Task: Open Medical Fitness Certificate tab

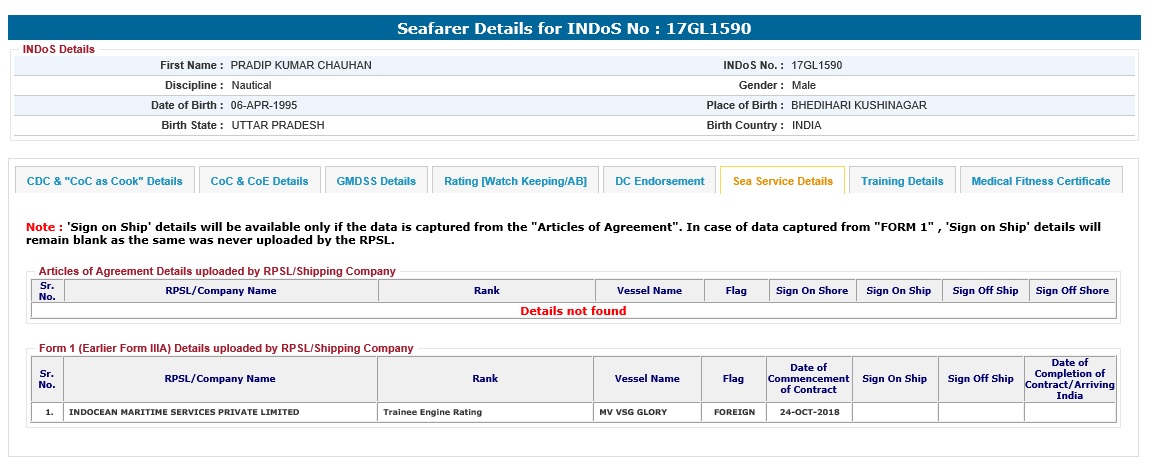Action: pos(1040,181)
